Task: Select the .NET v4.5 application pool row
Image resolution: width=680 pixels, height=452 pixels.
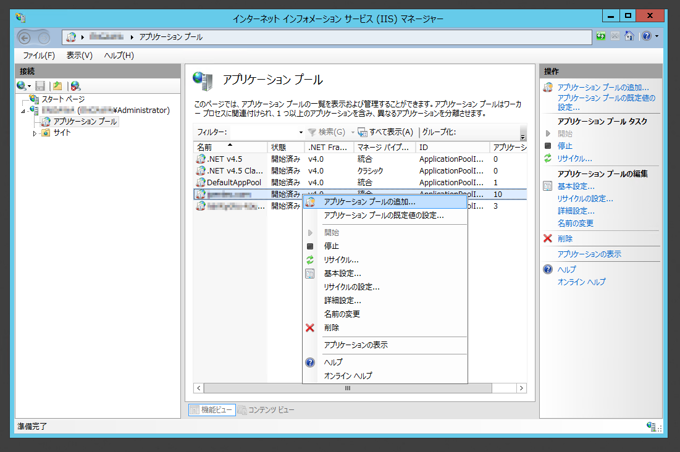Action: coord(360,159)
